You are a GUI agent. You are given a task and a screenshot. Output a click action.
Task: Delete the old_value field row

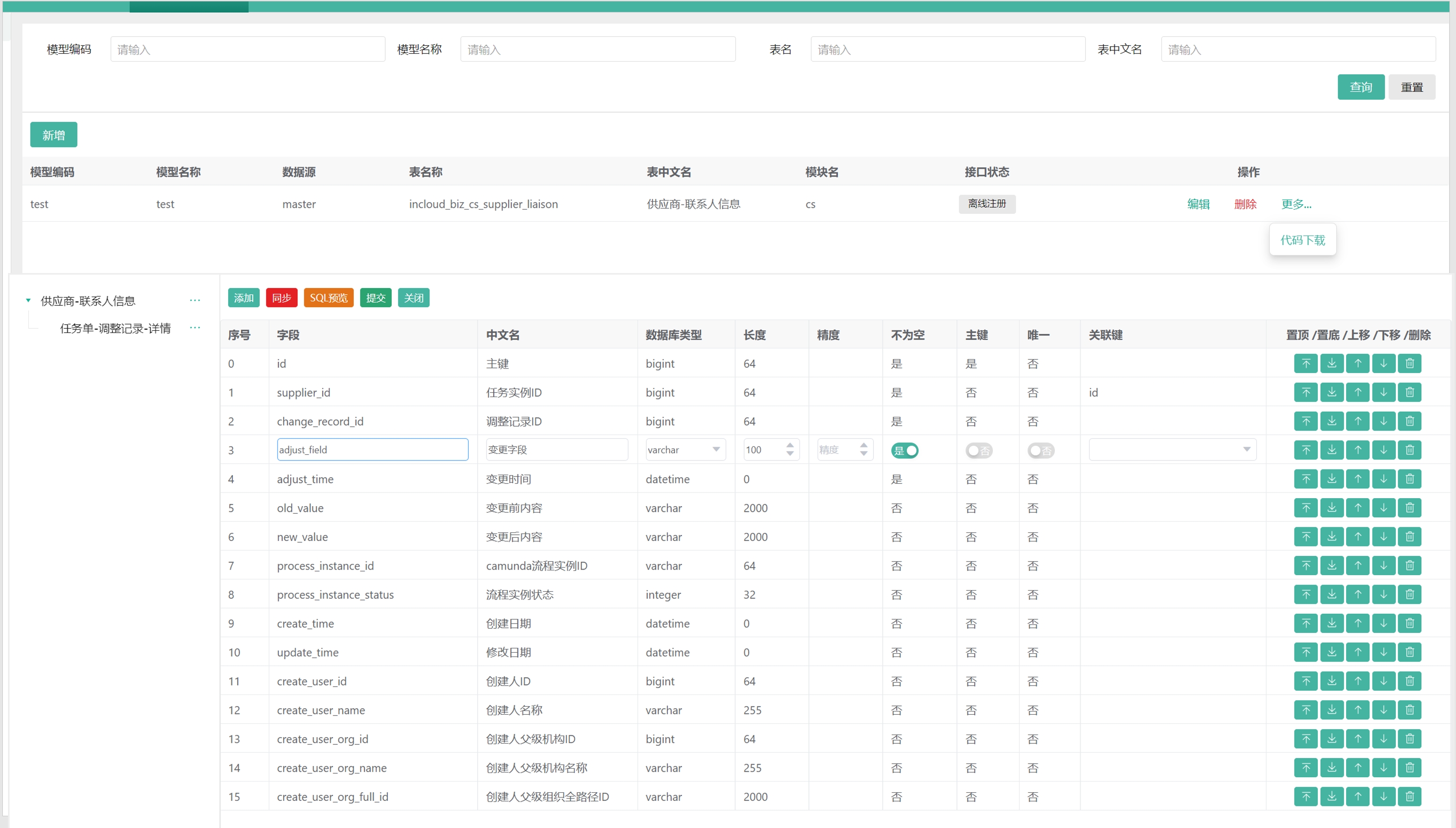click(1410, 508)
